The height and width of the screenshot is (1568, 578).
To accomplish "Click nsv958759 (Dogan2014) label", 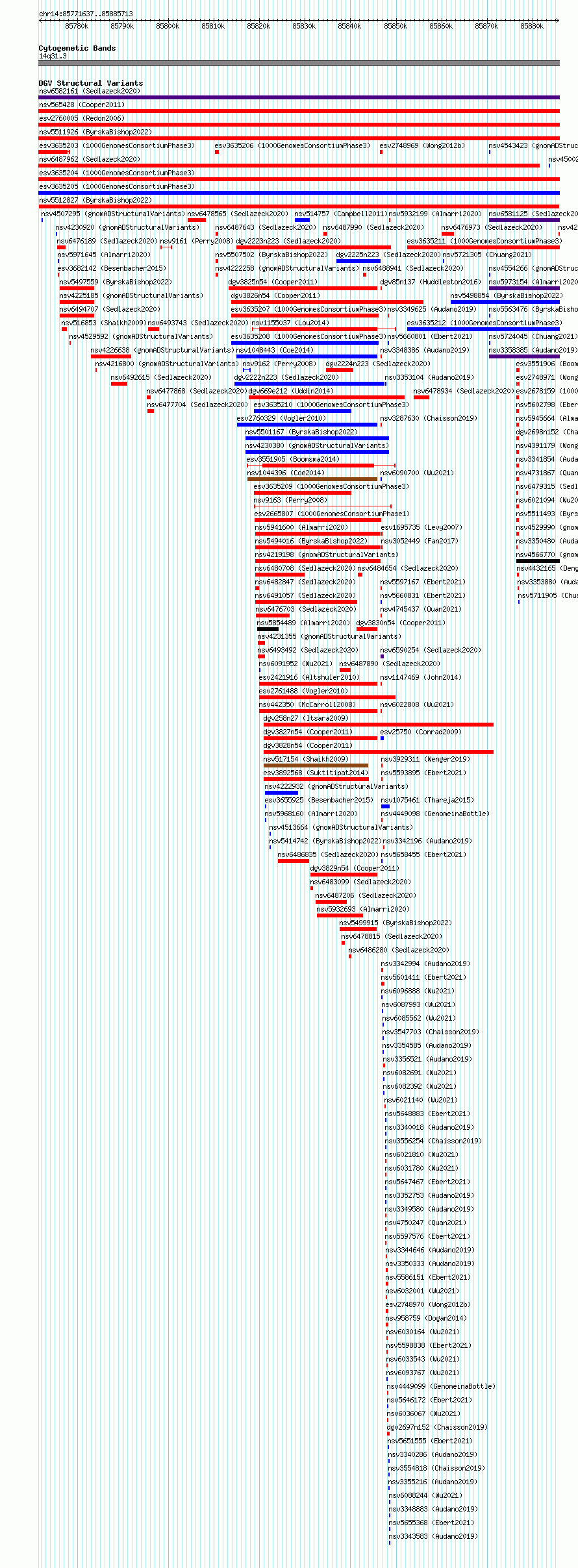I will click(426, 1318).
